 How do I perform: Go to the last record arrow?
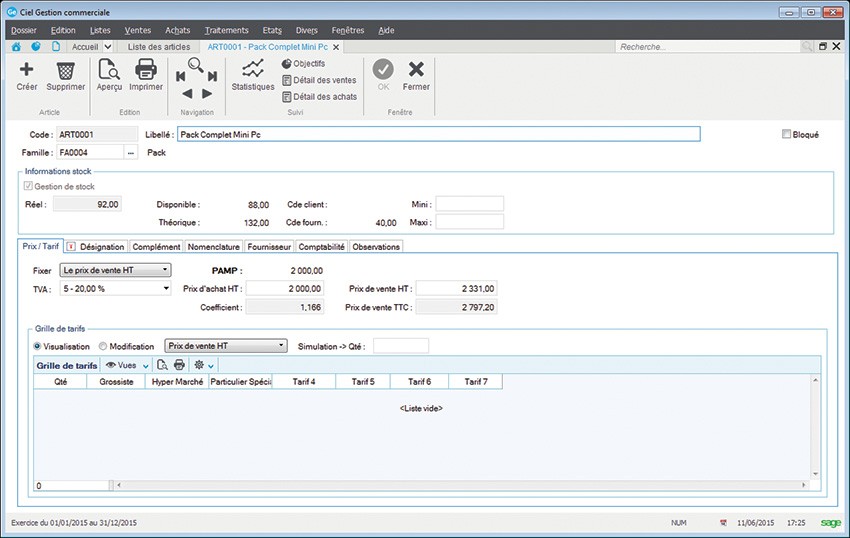tap(212, 76)
